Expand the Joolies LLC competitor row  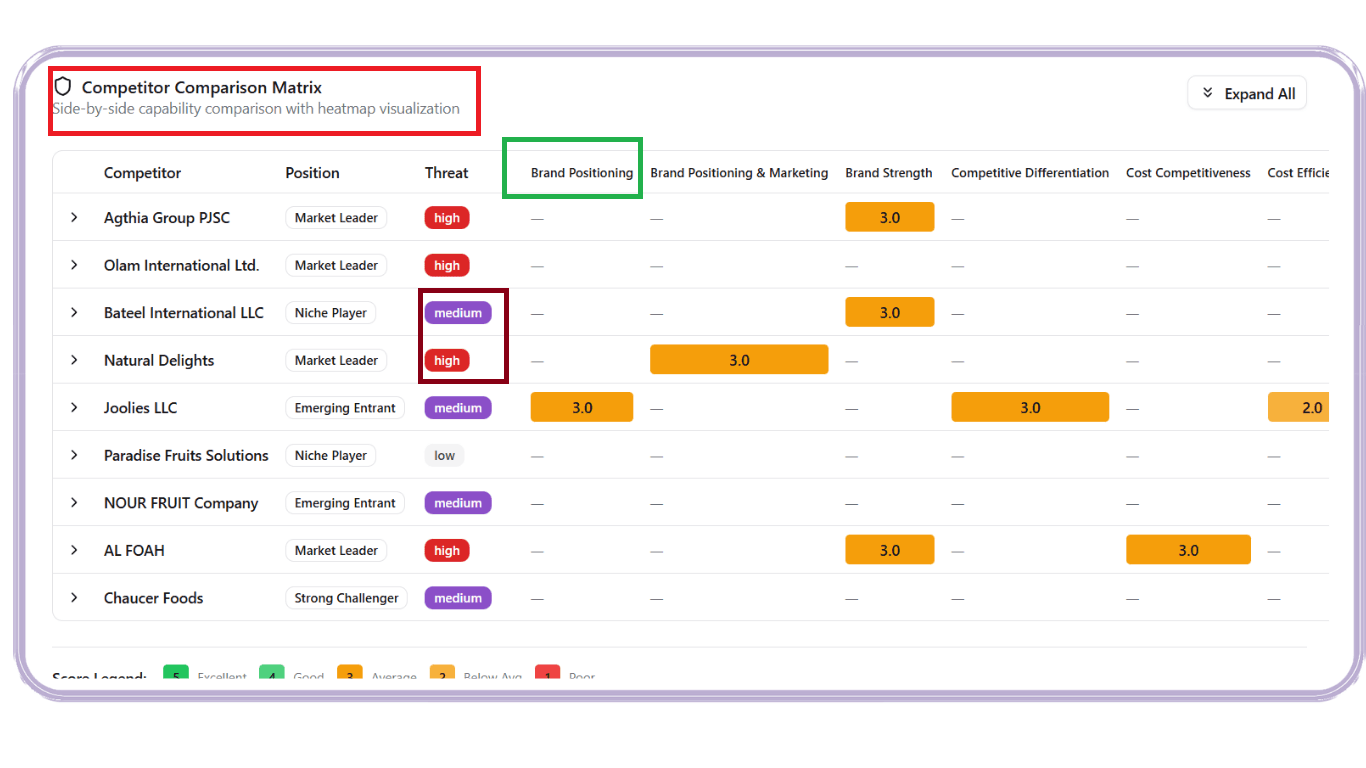74,408
